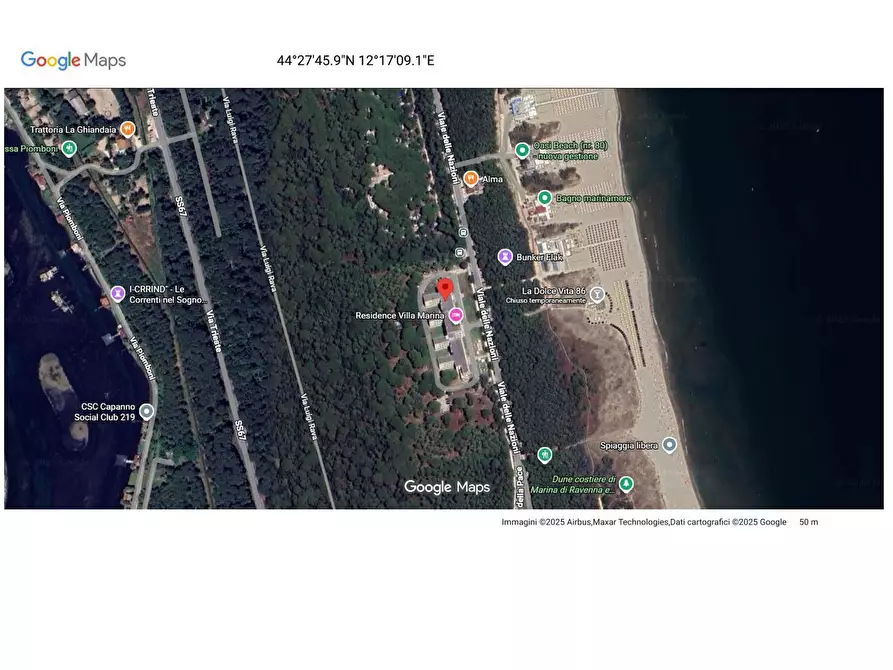Click the Dune costiere tree park pin
893x670 pixels.
[626, 484]
